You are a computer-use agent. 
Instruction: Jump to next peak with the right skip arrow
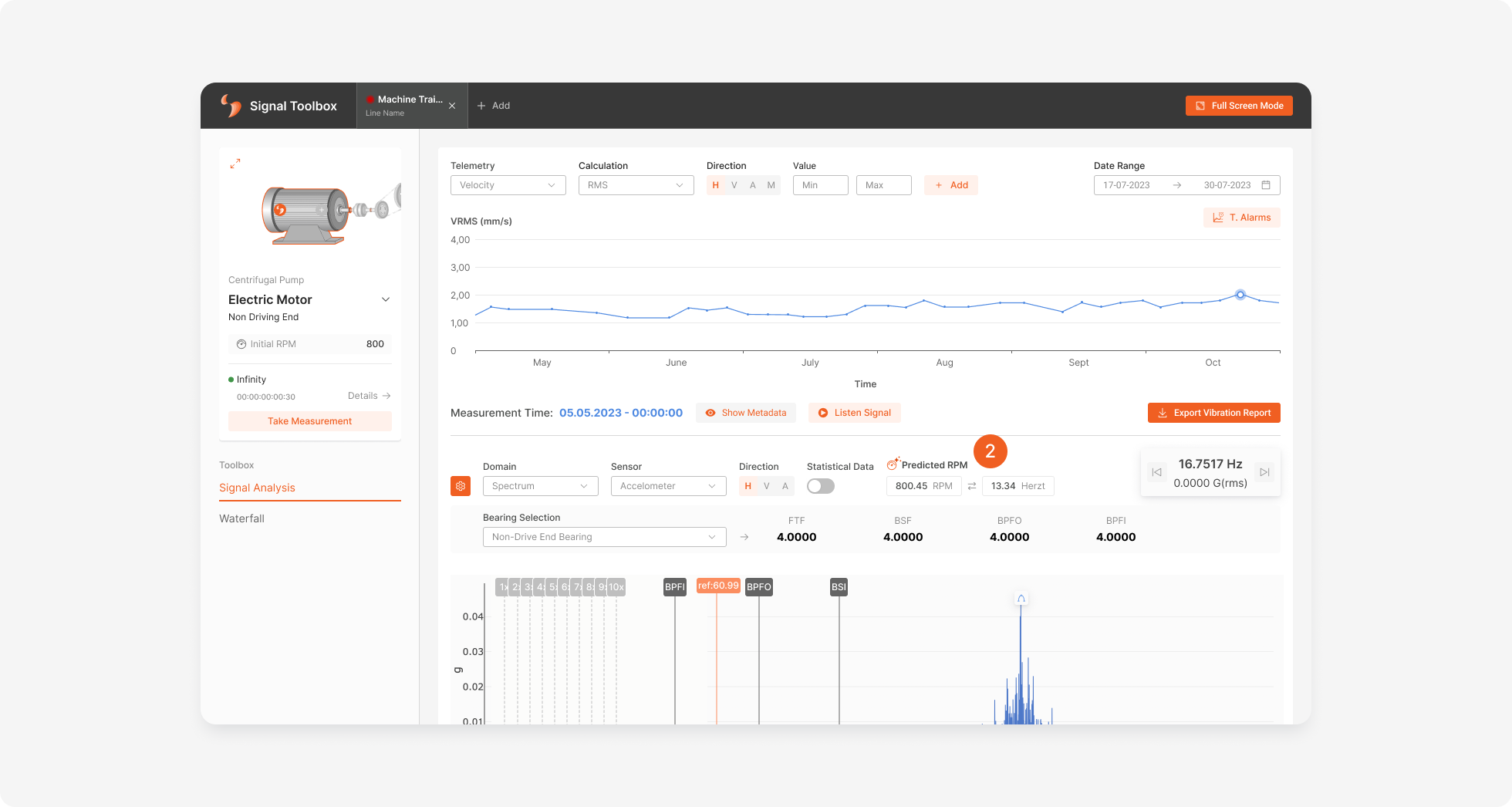[x=1264, y=472]
